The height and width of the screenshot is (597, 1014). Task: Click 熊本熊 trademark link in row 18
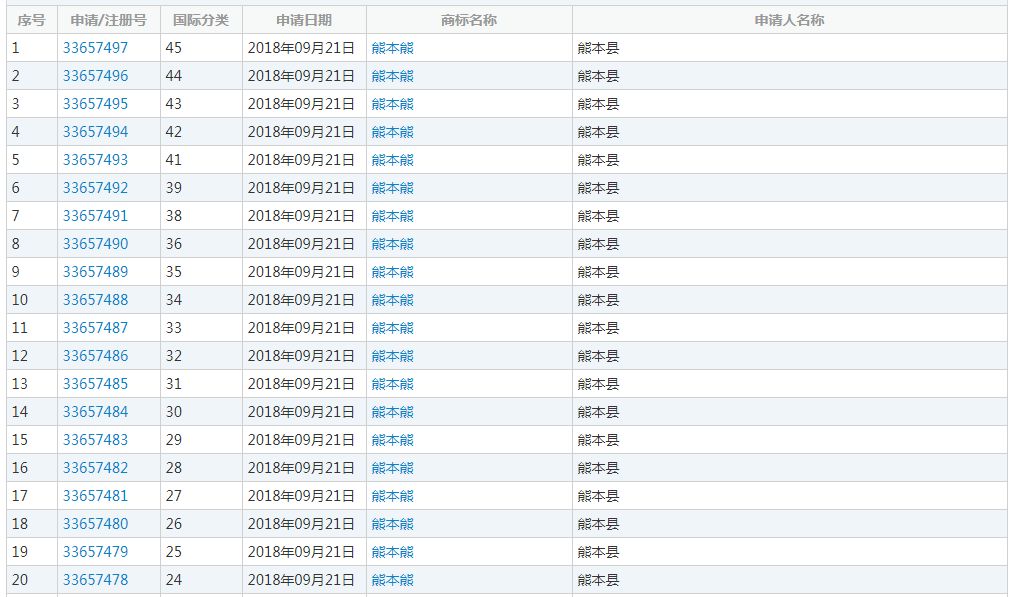[393, 524]
